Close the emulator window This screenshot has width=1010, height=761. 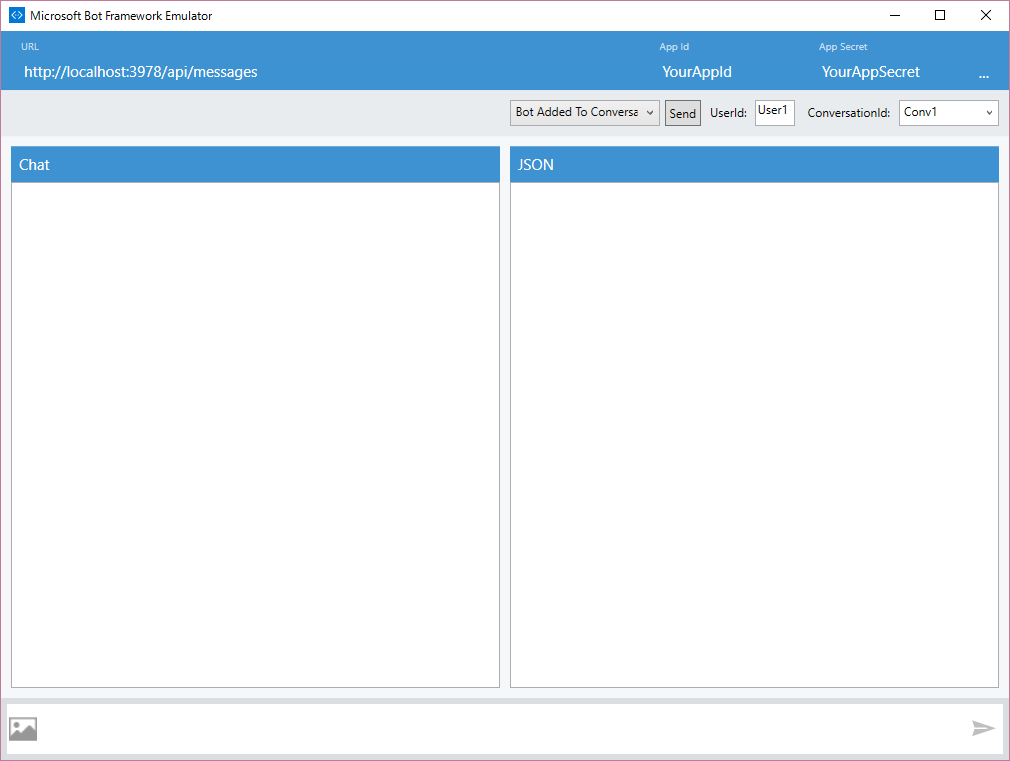click(x=986, y=15)
